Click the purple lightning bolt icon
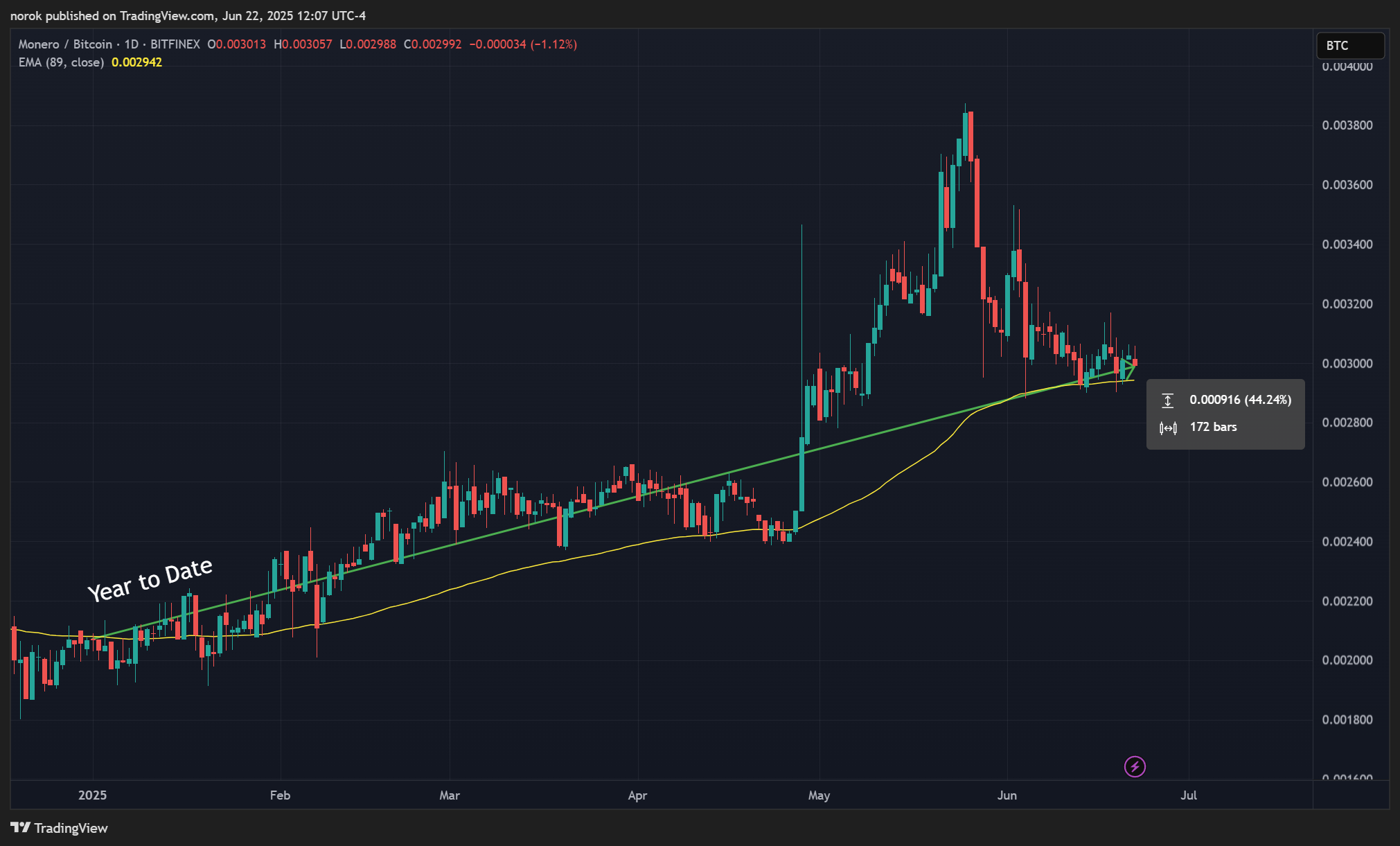1400x846 pixels. [1135, 766]
